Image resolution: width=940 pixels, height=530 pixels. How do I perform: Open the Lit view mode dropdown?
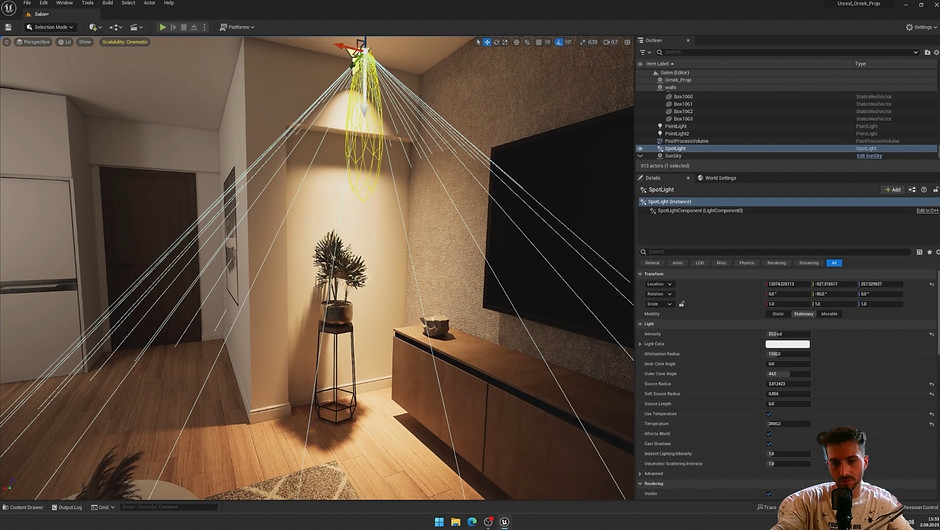tap(64, 42)
